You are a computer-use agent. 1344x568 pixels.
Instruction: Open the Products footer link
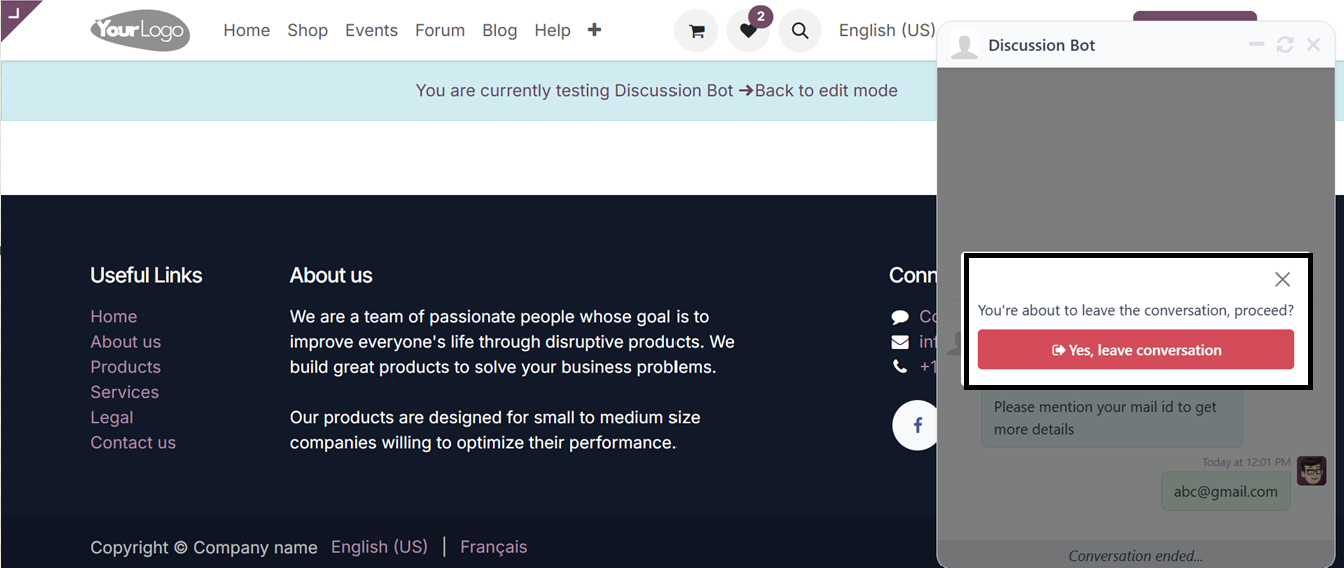(125, 367)
